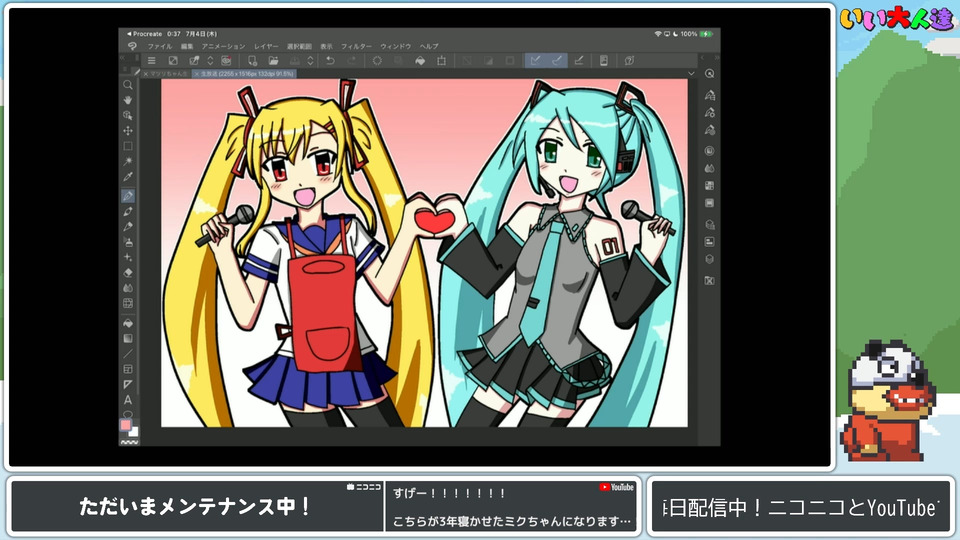Viewport: 960px width, 540px height.
Task: Pick the pink main color swatch
Action: 126,425
